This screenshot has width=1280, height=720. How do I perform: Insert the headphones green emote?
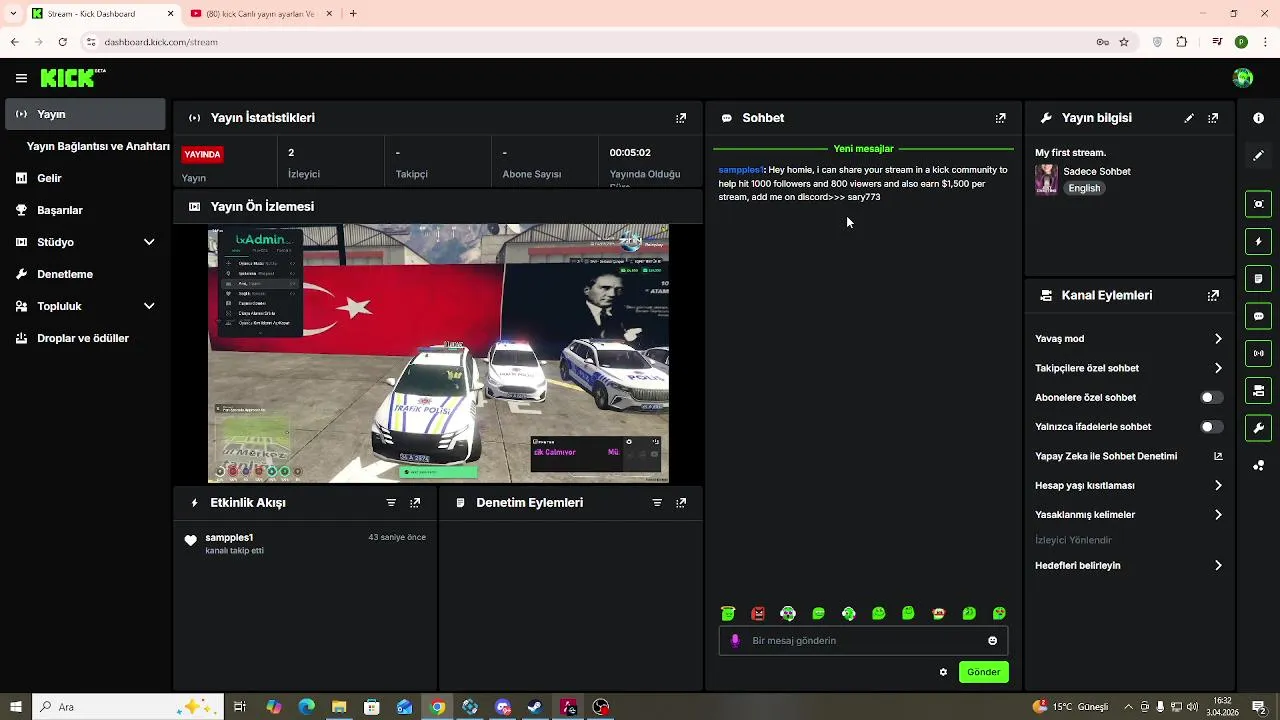pyautogui.click(x=788, y=614)
